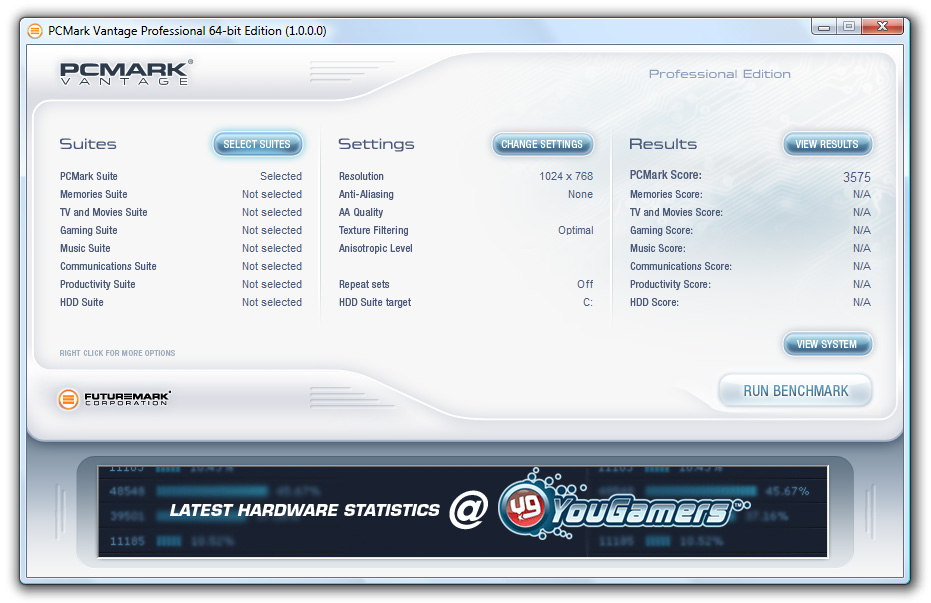Click the PCMark Vantage title bar icon

[35, 30]
